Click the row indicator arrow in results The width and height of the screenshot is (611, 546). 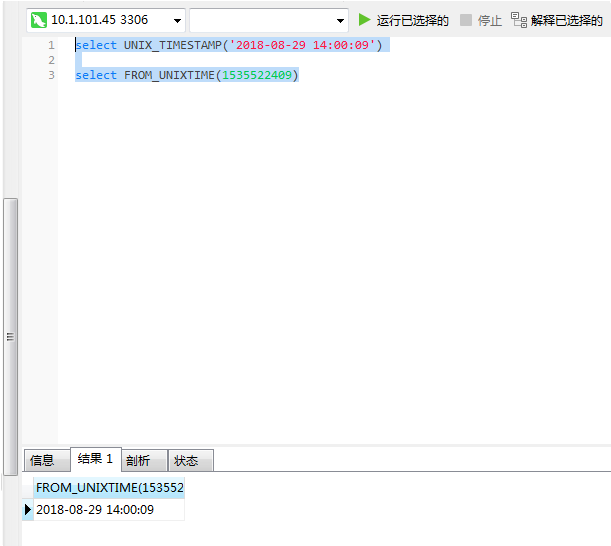[28, 509]
